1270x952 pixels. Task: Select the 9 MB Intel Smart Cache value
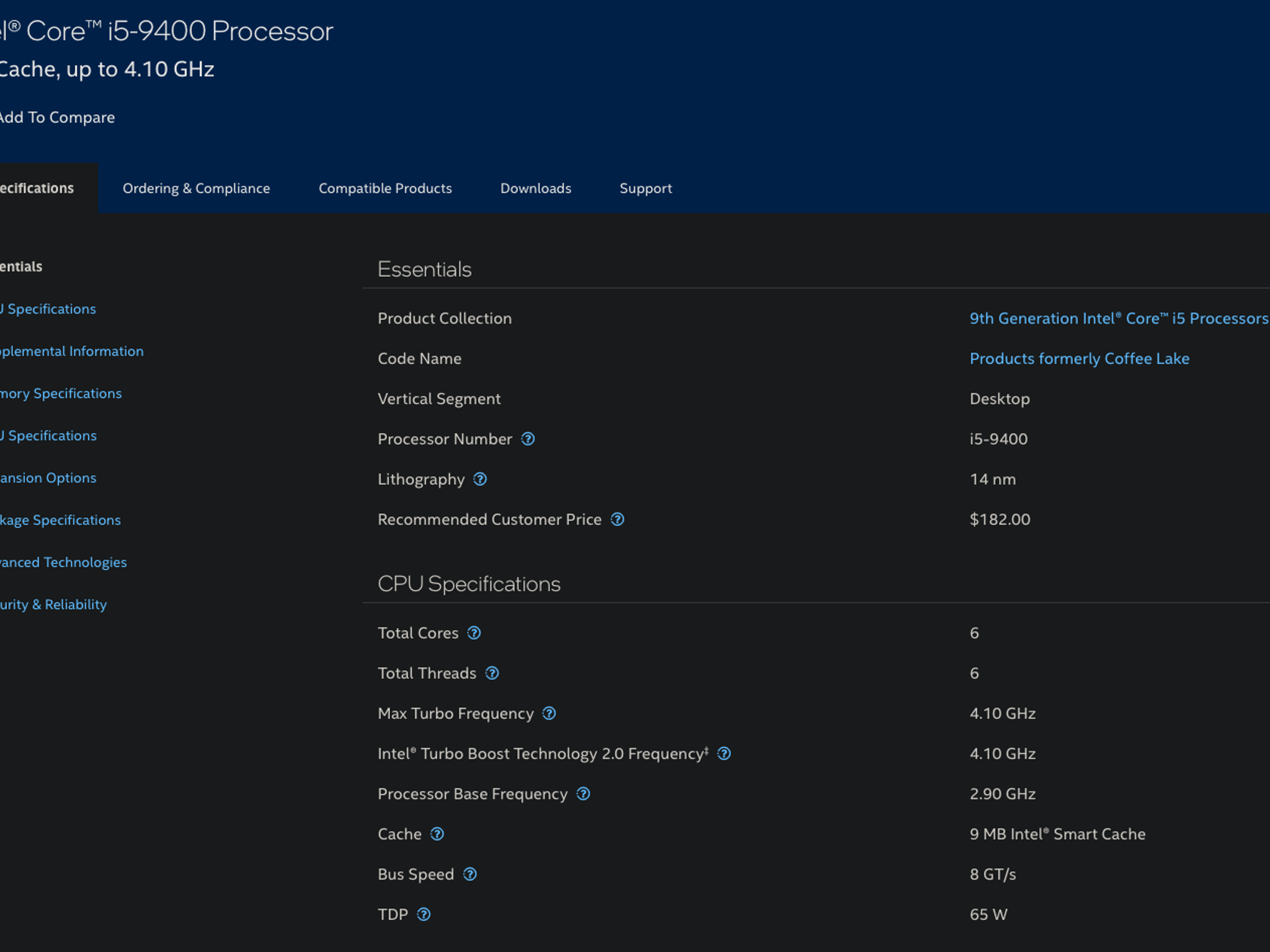[x=1057, y=834]
